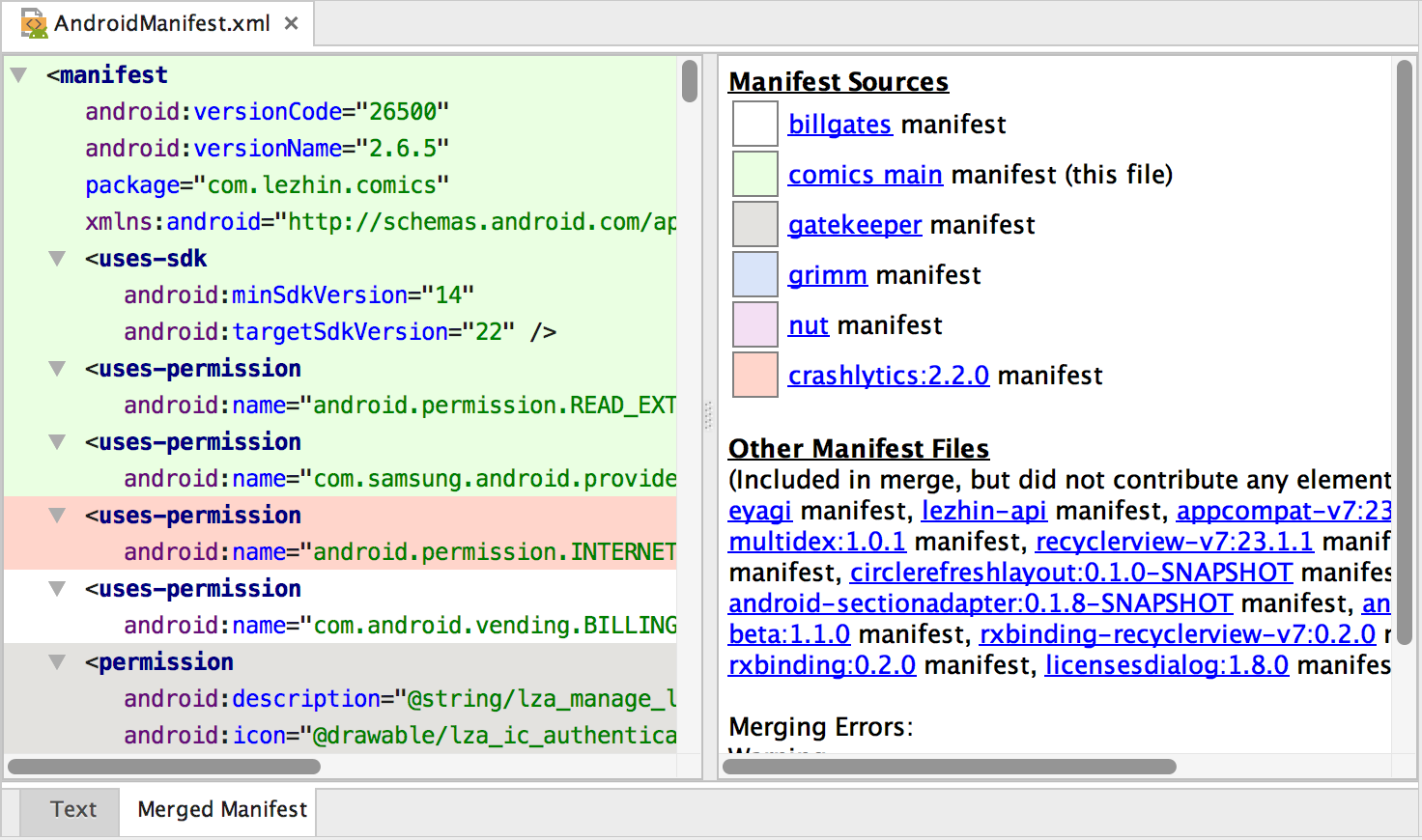
Task: Click the Other Manifest Files heading
Action: [x=859, y=449]
